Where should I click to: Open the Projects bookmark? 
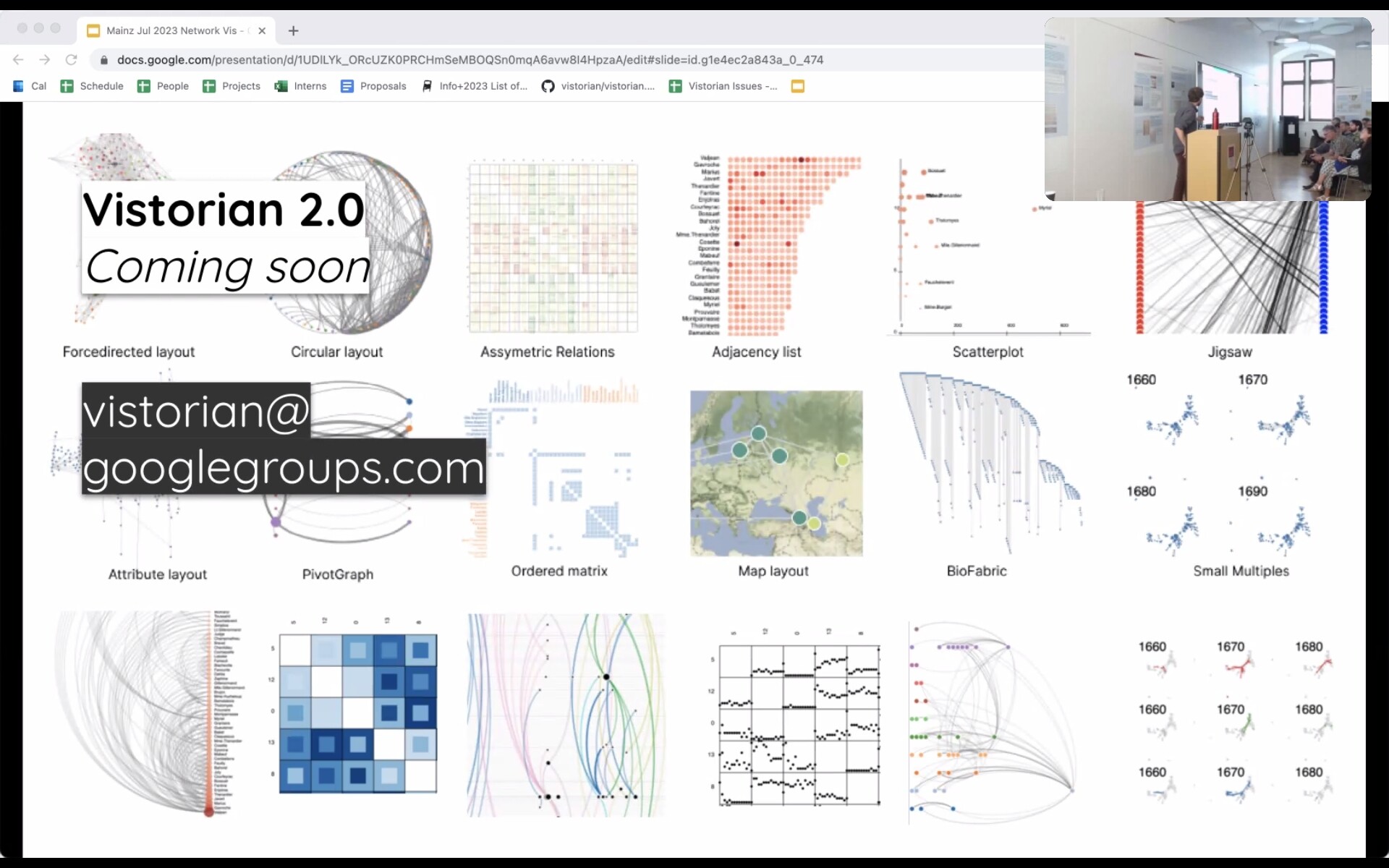click(x=231, y=86)
